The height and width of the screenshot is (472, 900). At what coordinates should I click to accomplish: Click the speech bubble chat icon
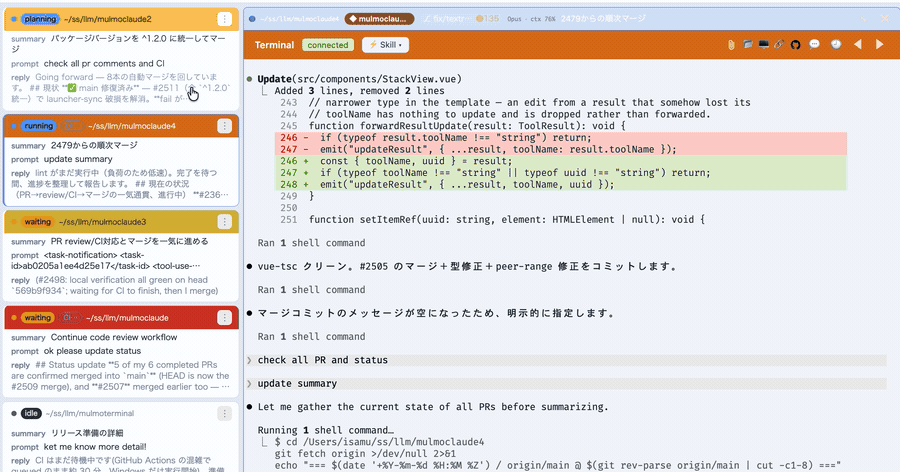click(x=814, y=44)
